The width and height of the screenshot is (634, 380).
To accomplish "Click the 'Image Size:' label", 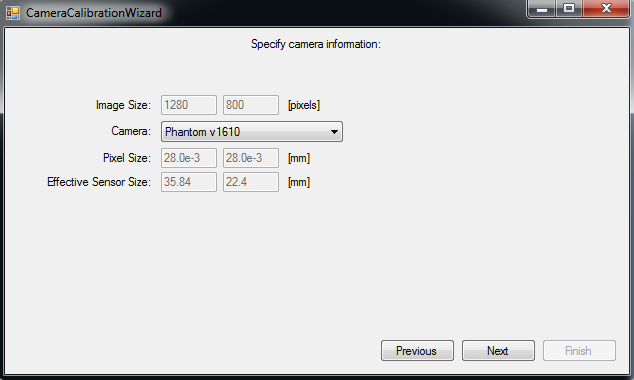I will 123,105.
